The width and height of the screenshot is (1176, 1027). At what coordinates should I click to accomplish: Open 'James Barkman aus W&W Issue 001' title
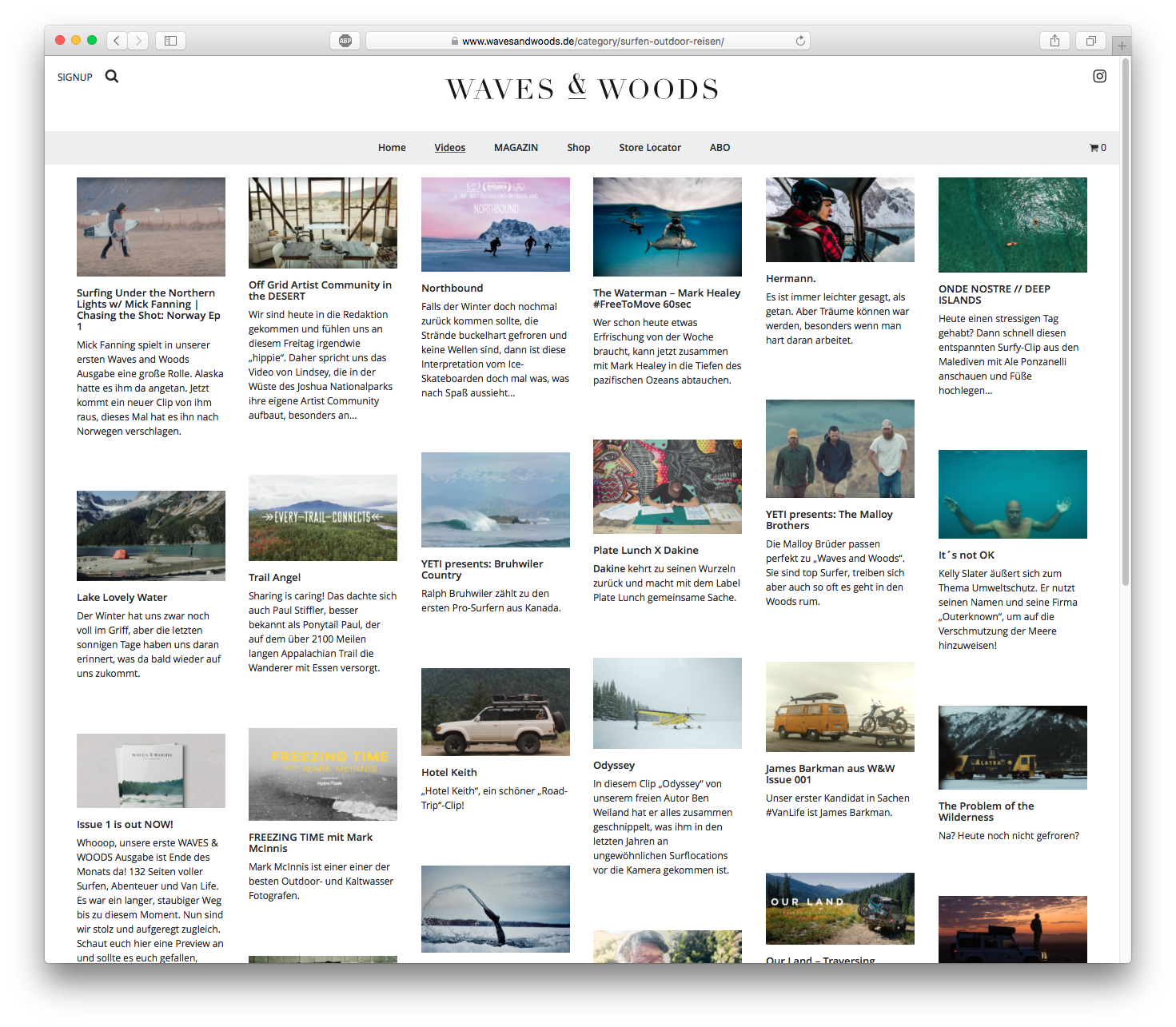tap(831, 774)
